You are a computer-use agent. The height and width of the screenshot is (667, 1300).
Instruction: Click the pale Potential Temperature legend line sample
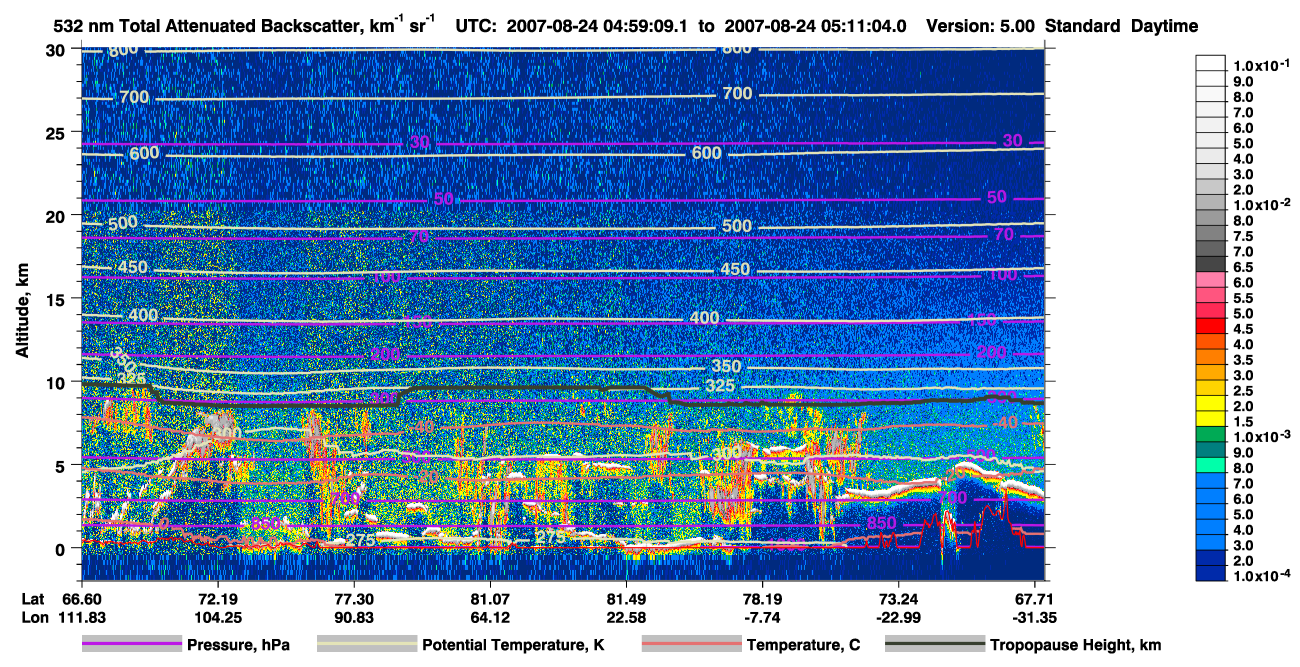tap(367, 645)
